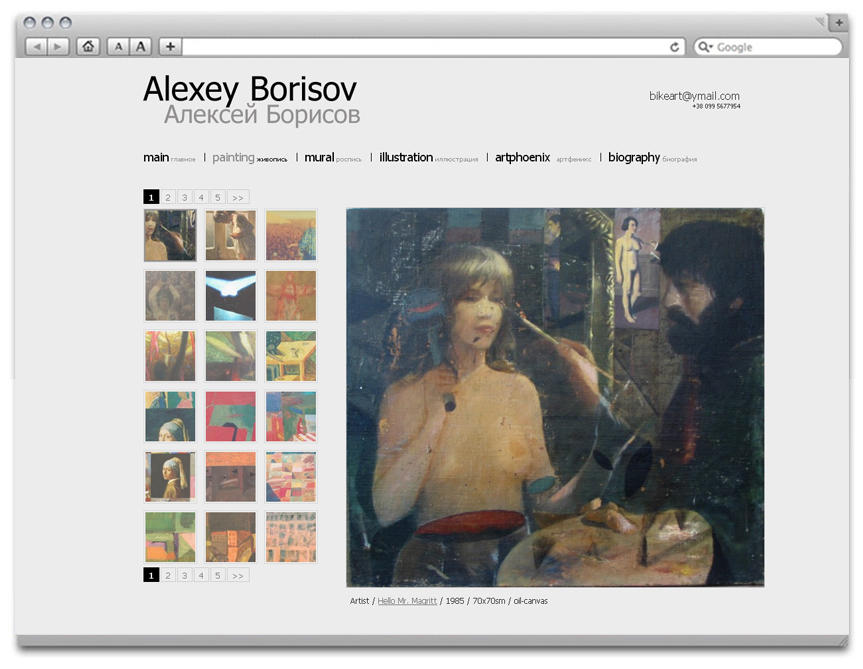Select the black thumbnail with a white light shape
The image size is (863, 669).
[x=231, y=295]
